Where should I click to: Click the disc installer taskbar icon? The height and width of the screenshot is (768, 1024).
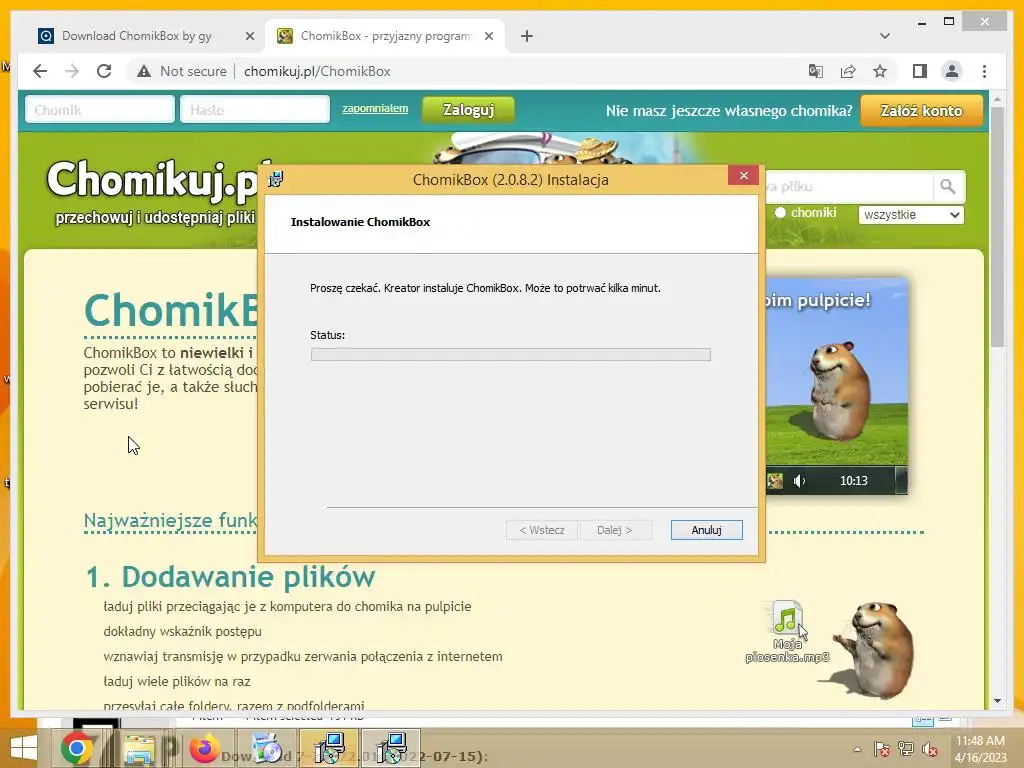click(267, 749)
